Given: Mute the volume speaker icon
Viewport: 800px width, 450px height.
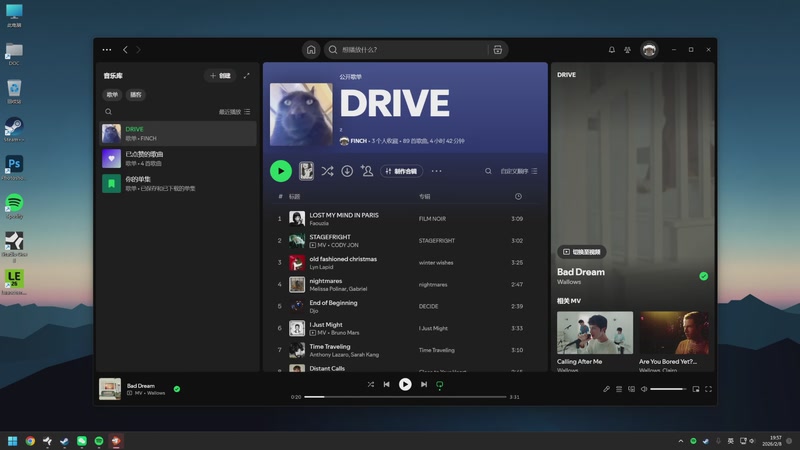Looking at the screenshot, I should pos(644,389).
